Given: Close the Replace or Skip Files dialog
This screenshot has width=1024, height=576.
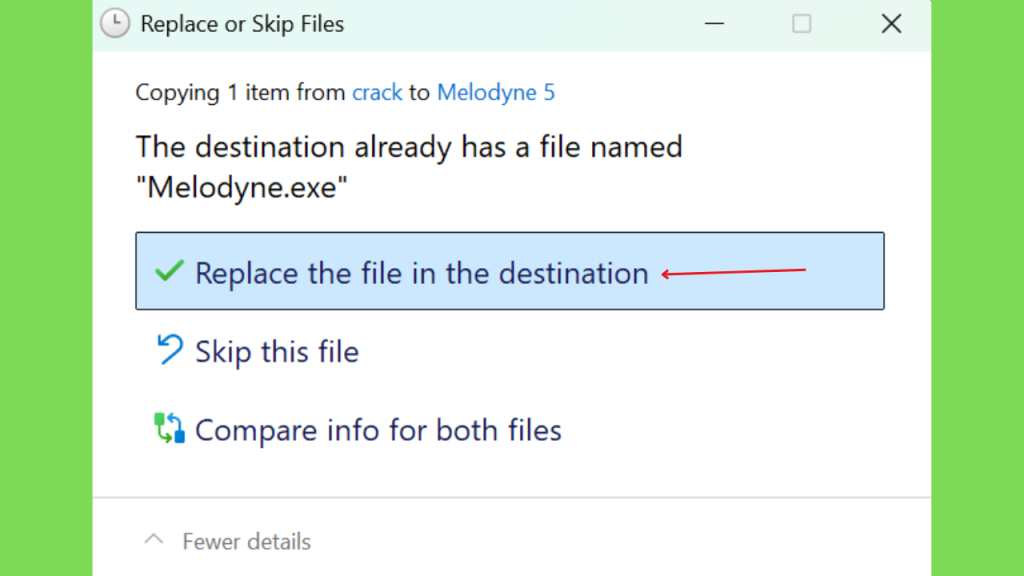Looking at the screenshot, I should [x=891, y=24].
